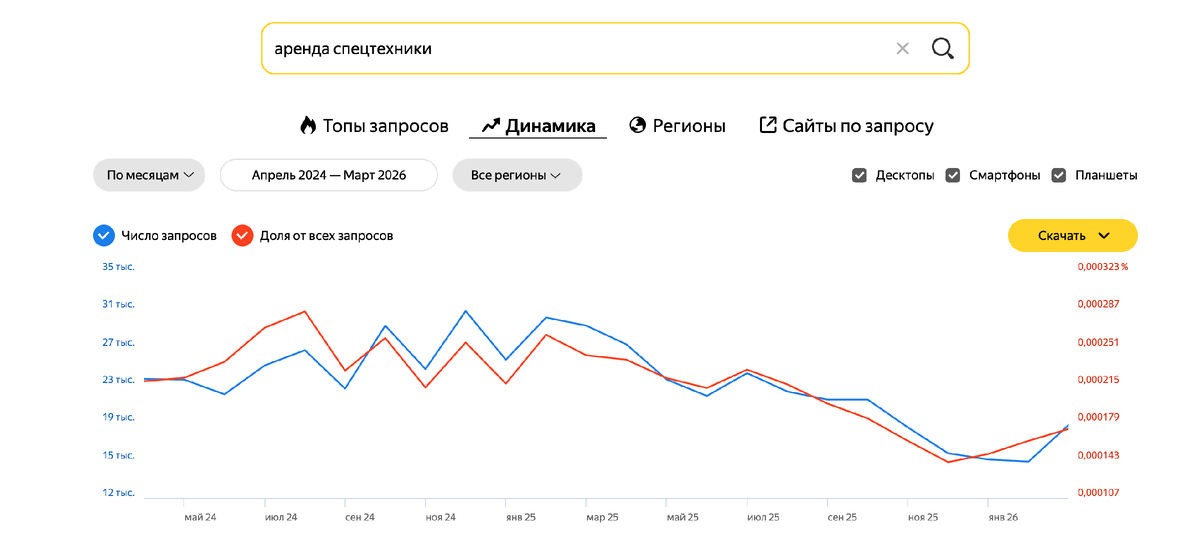The width and height of the screenshot is (1200, 543).
Task: Click the 23 тыс. axis label
Action: (118, 380)
